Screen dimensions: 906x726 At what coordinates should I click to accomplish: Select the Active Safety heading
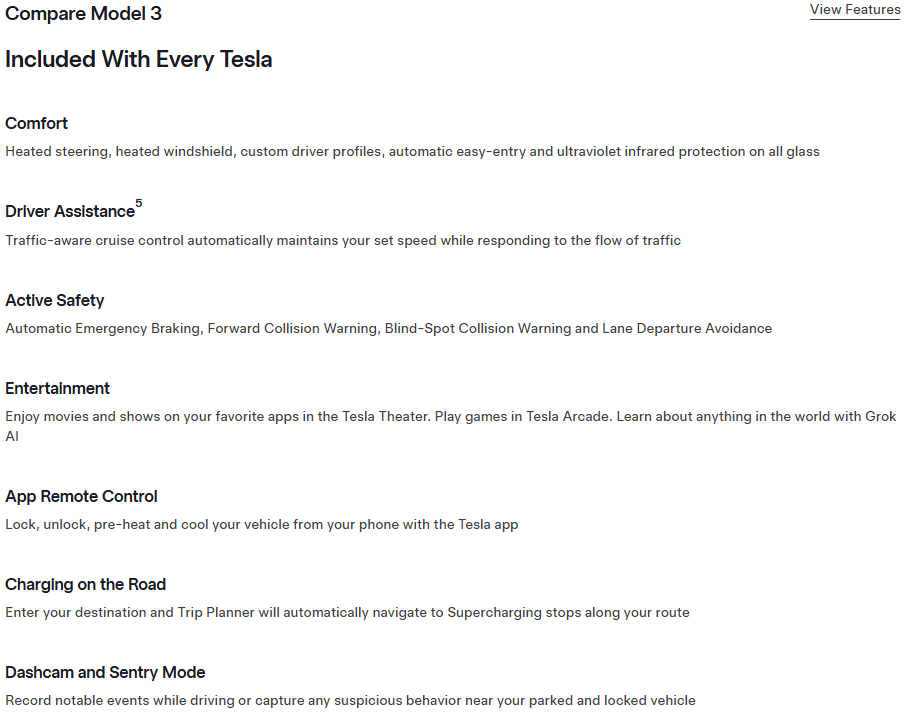55,301
